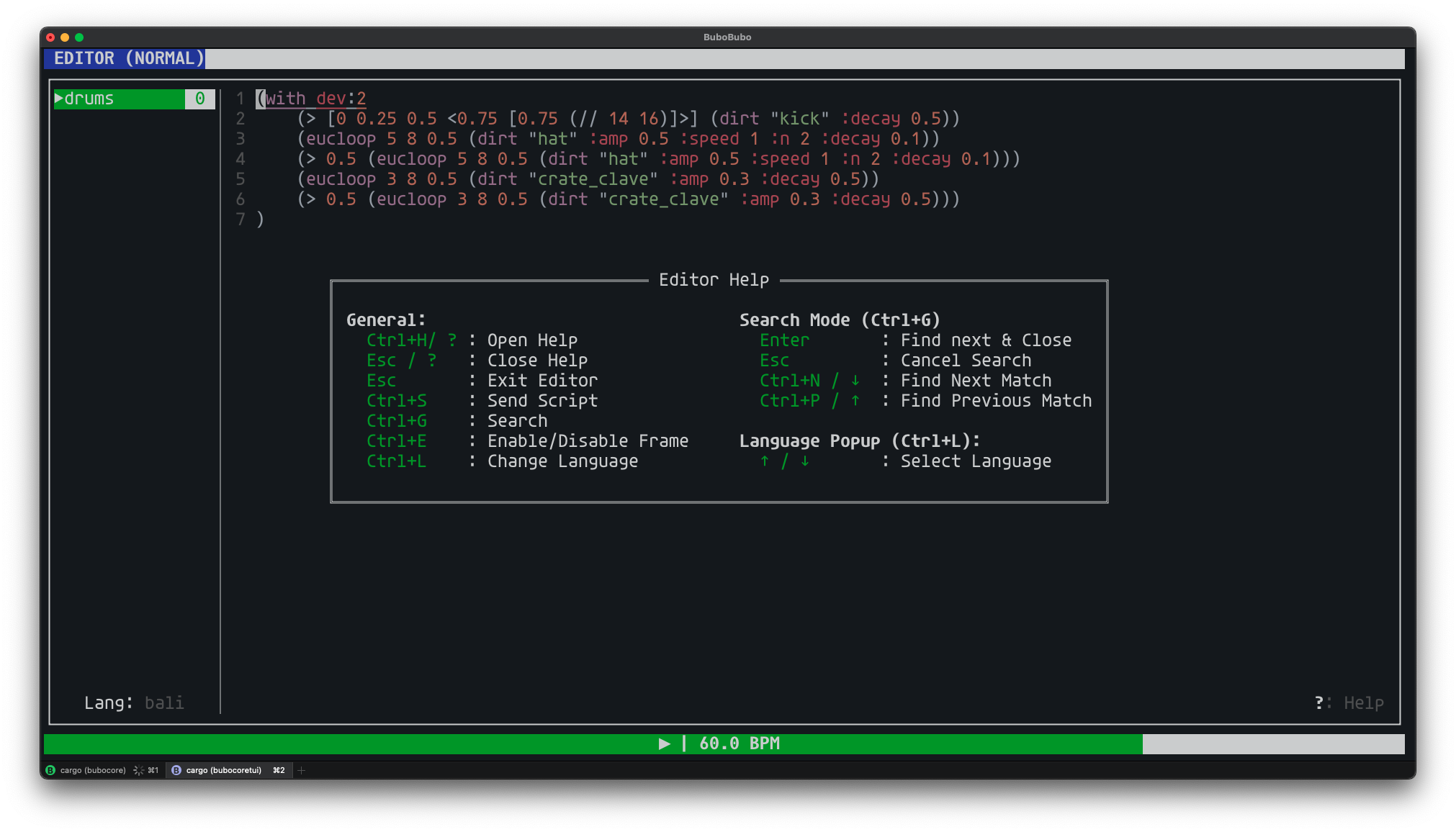Screen dimensions: 1456x832
Task: Click the activity spinner on bubocore tab
Action: [138, 770]
